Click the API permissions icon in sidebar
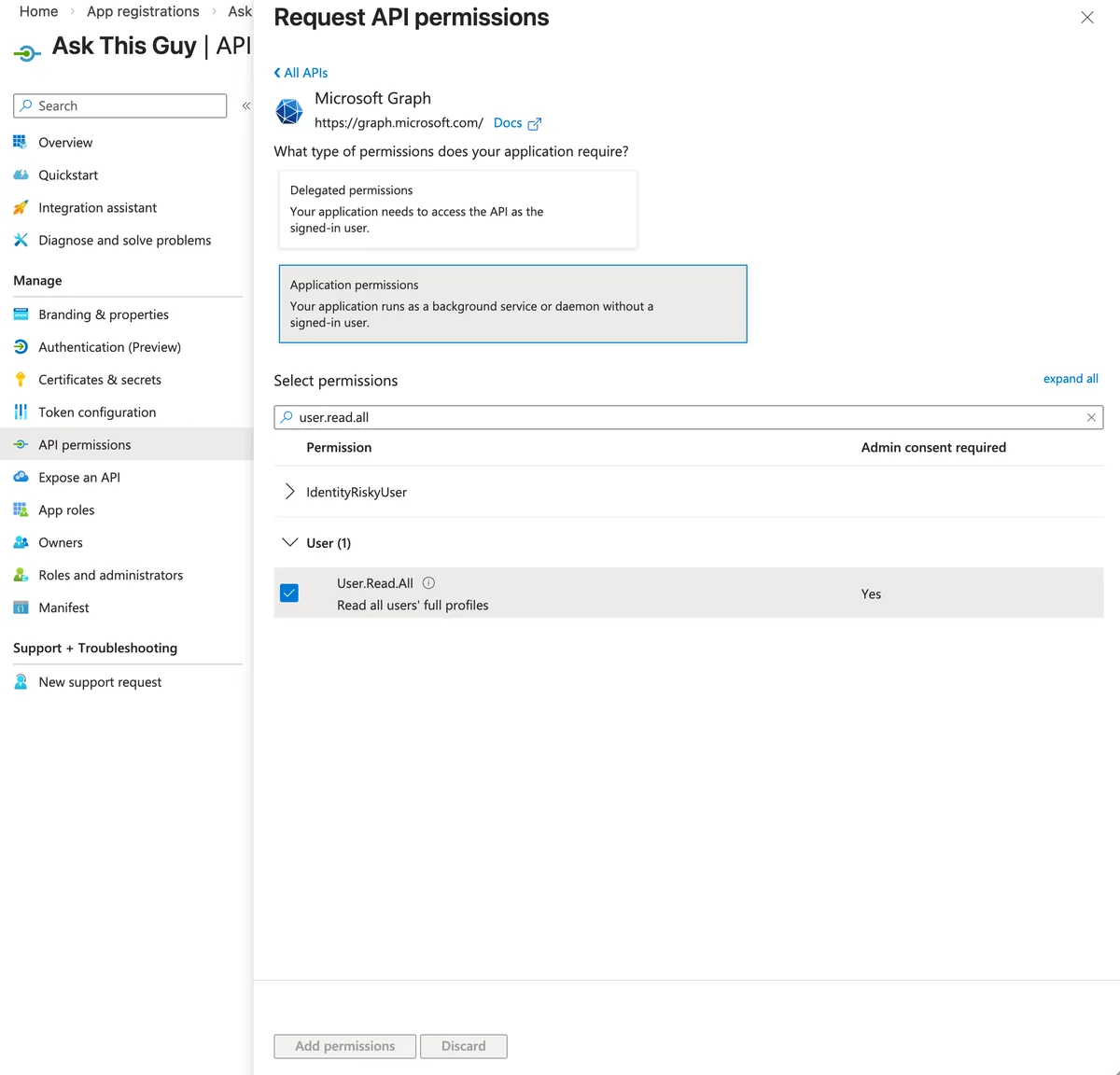Viewport: 1120px width, 1075px height. coord(21,444)
